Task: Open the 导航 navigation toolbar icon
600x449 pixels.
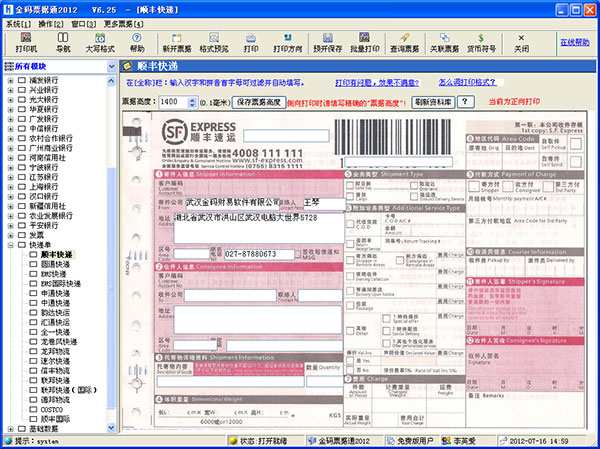Action: click(63, 38)
